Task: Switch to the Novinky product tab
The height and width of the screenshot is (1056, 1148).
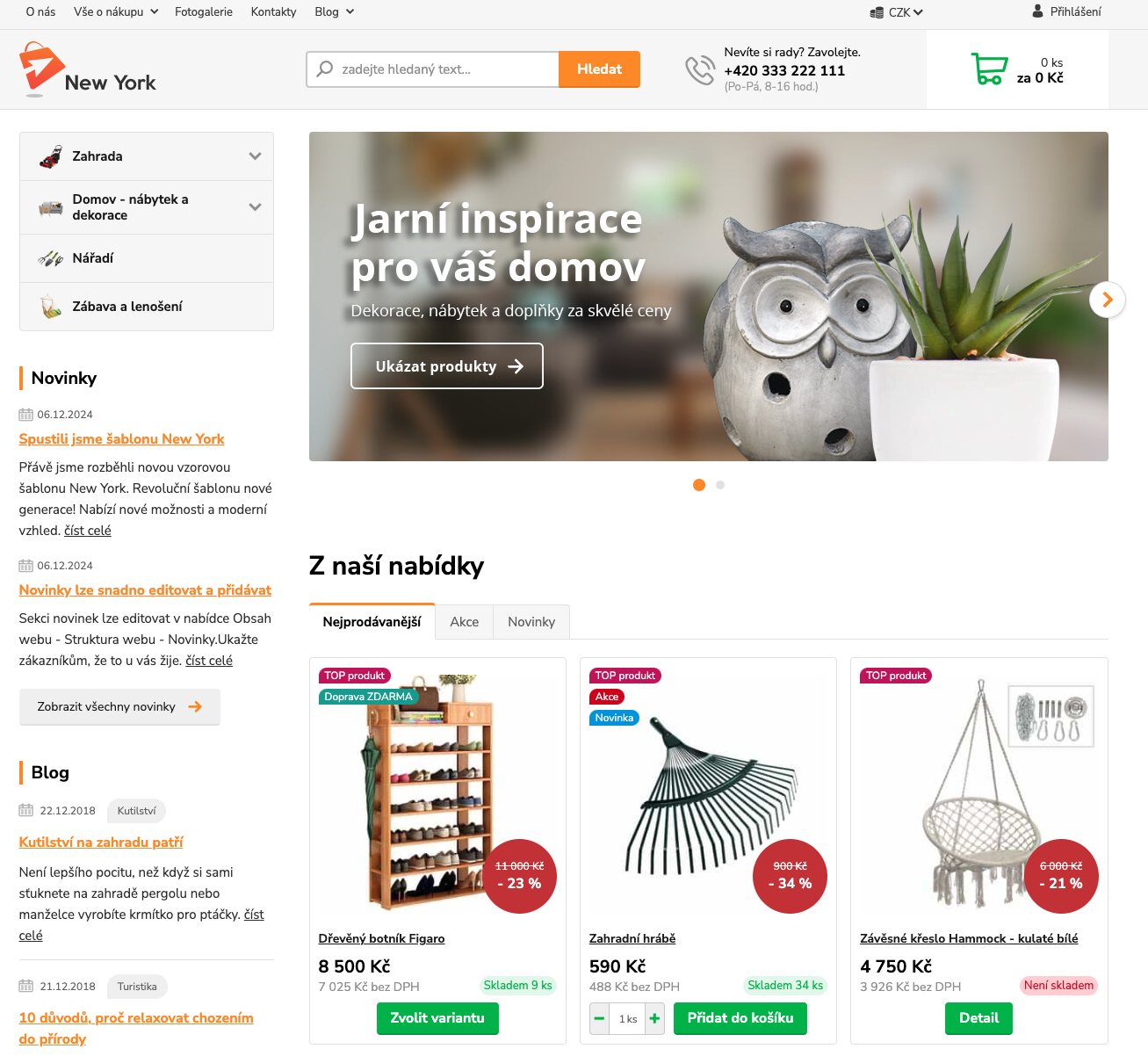Action: coord(531,622)
